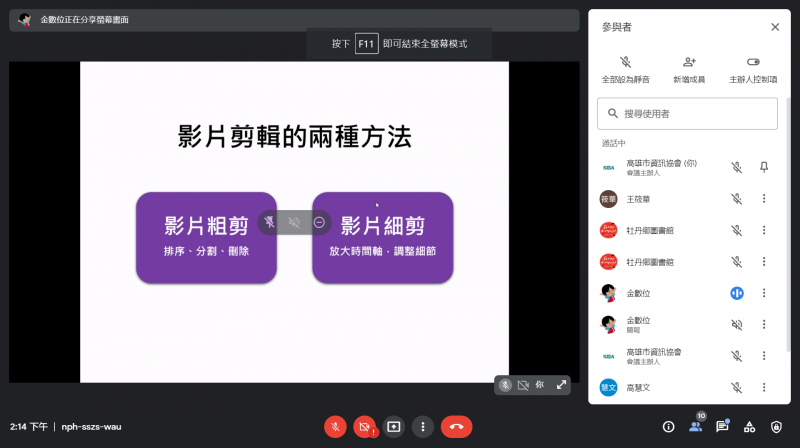800x448 pixels.
Task: Expand the self-view tile
Action: [x=561, y=385]
